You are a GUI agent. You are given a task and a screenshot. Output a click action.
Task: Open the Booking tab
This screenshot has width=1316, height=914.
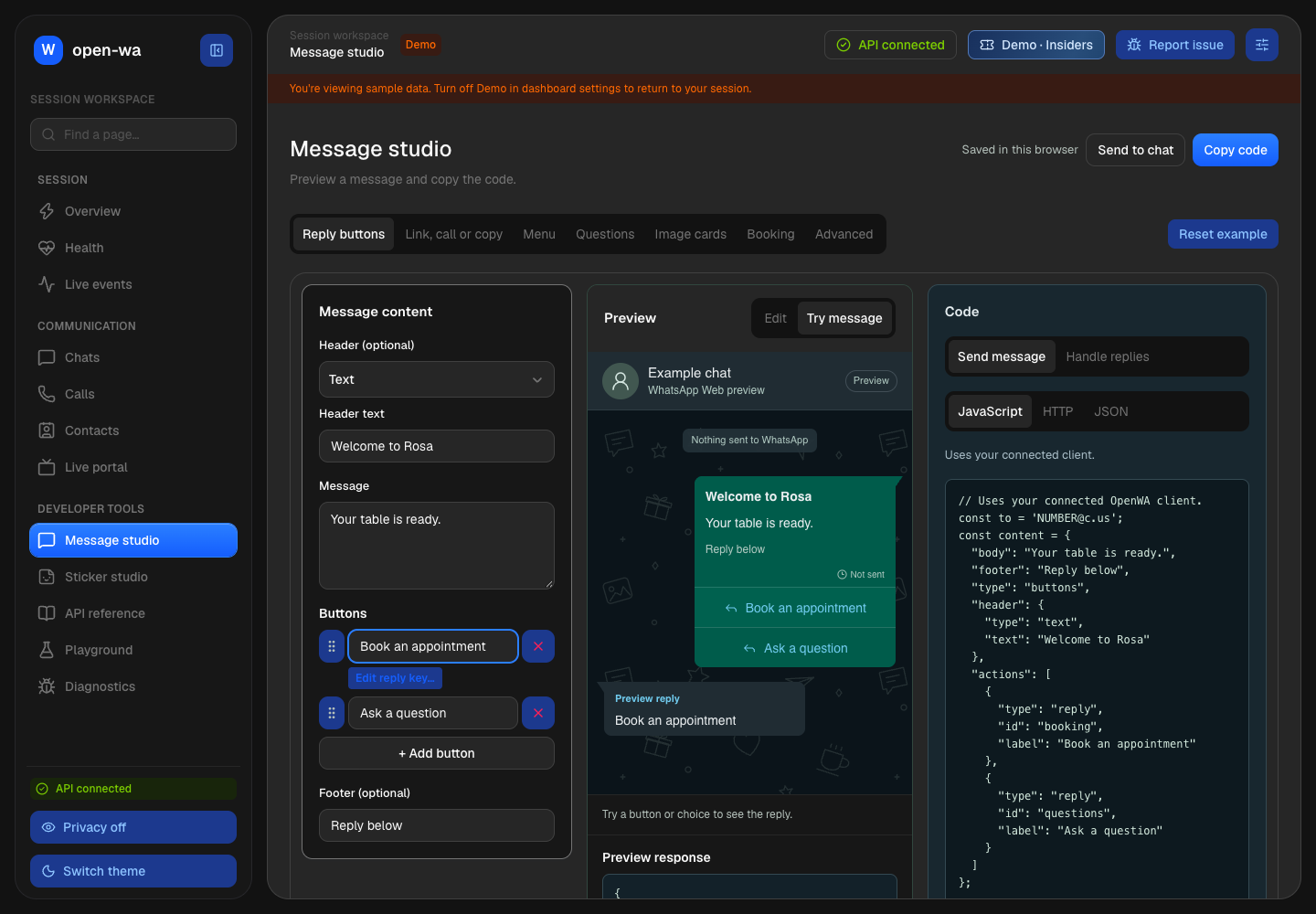point(770,234)
